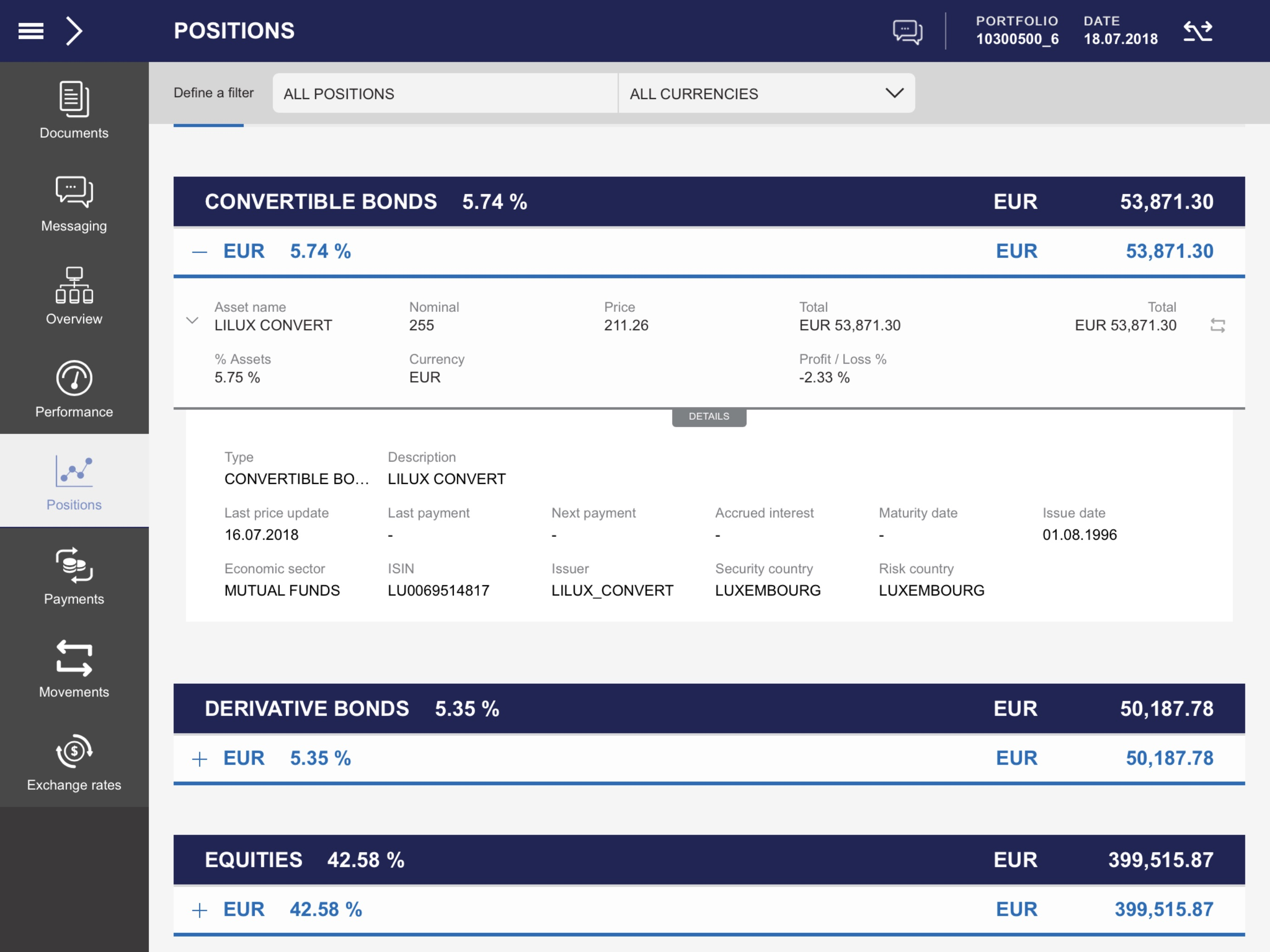This screenshot has width=1270, height=952.
Task: Expand the EUR 5.35 % group
Action: click(x=199, y=759)
